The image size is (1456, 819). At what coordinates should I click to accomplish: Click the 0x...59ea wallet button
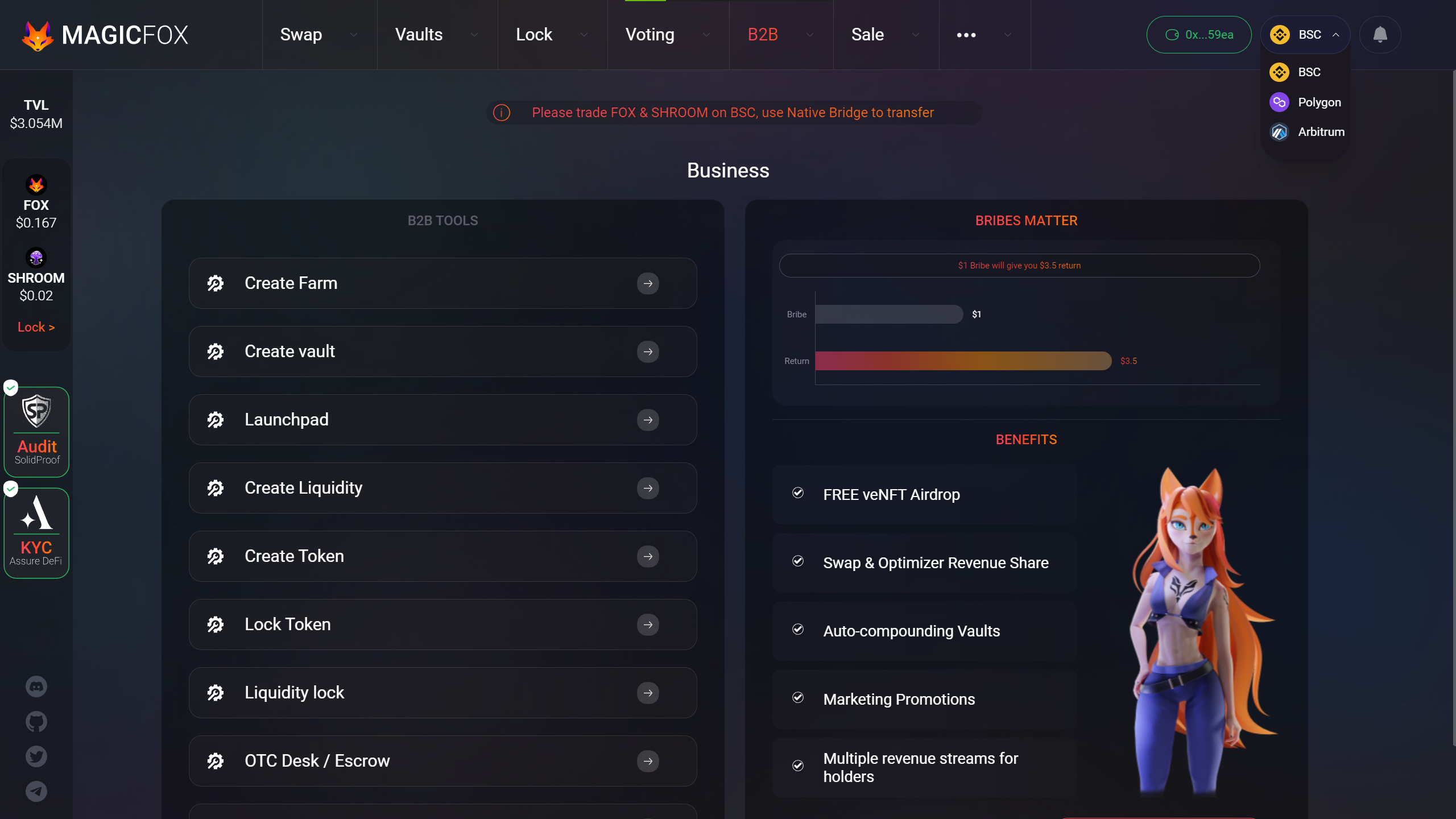(x=1199, y=35)
